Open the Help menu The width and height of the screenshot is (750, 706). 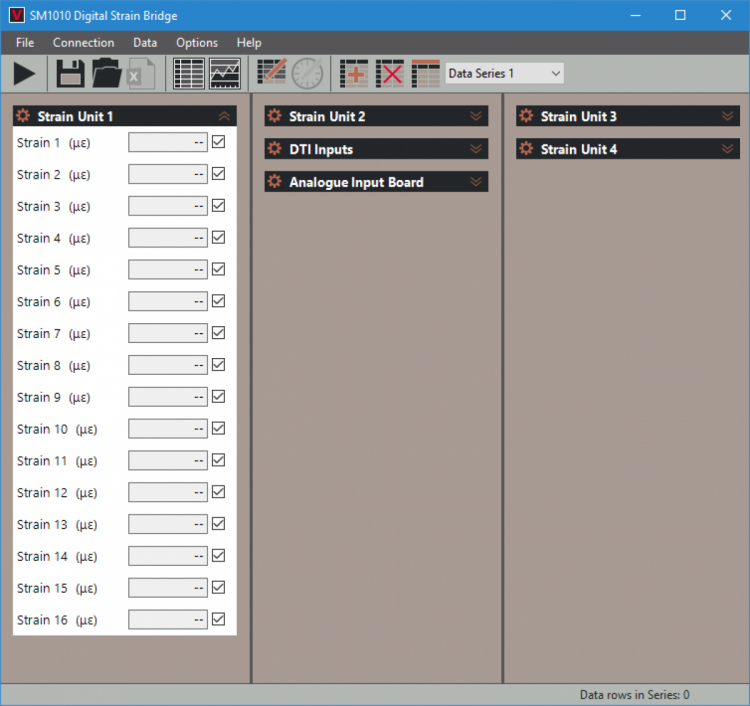tap(249, 43)
